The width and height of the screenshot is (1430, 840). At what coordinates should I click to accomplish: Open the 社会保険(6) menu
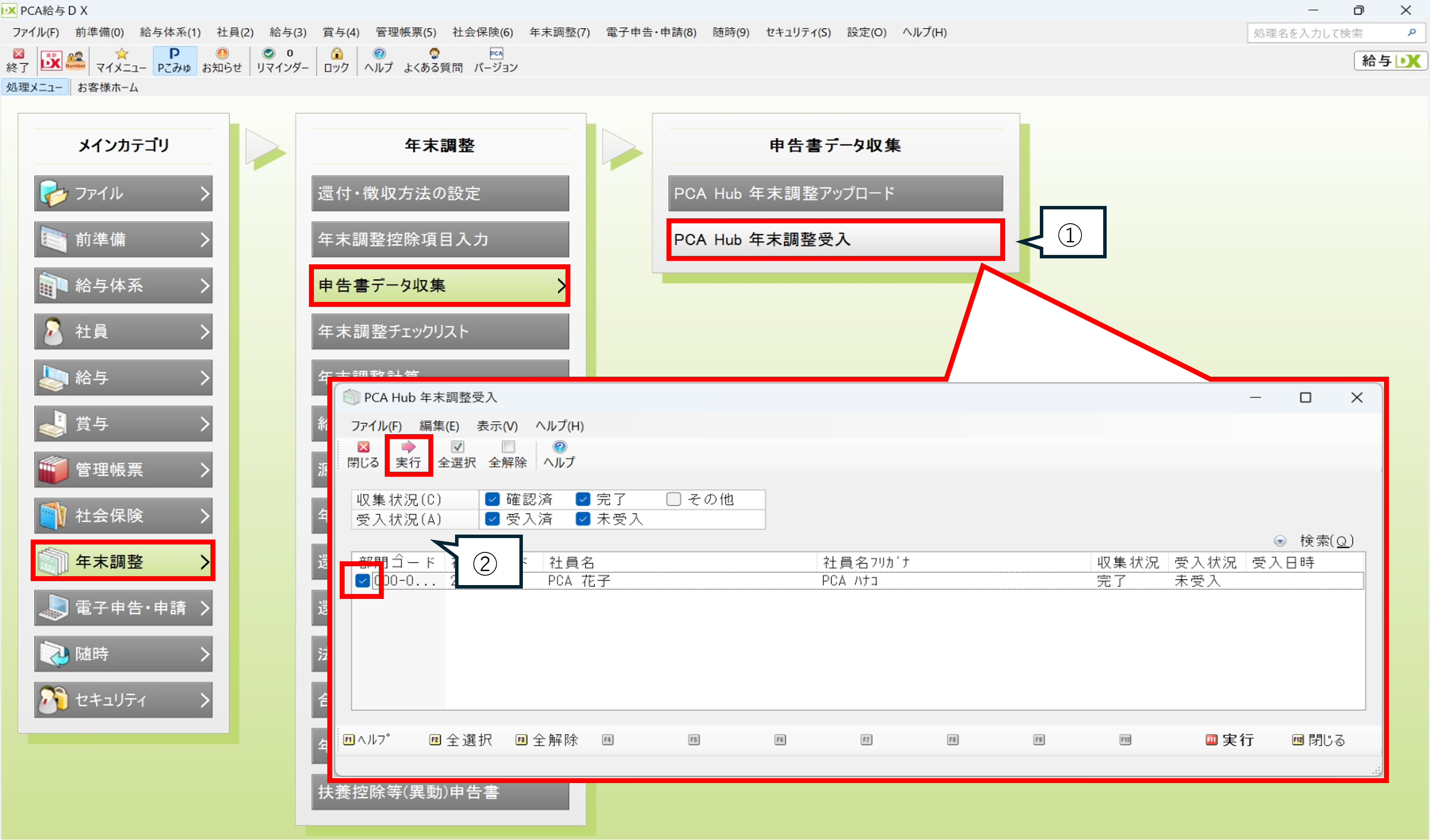click(x=482, y=32)
